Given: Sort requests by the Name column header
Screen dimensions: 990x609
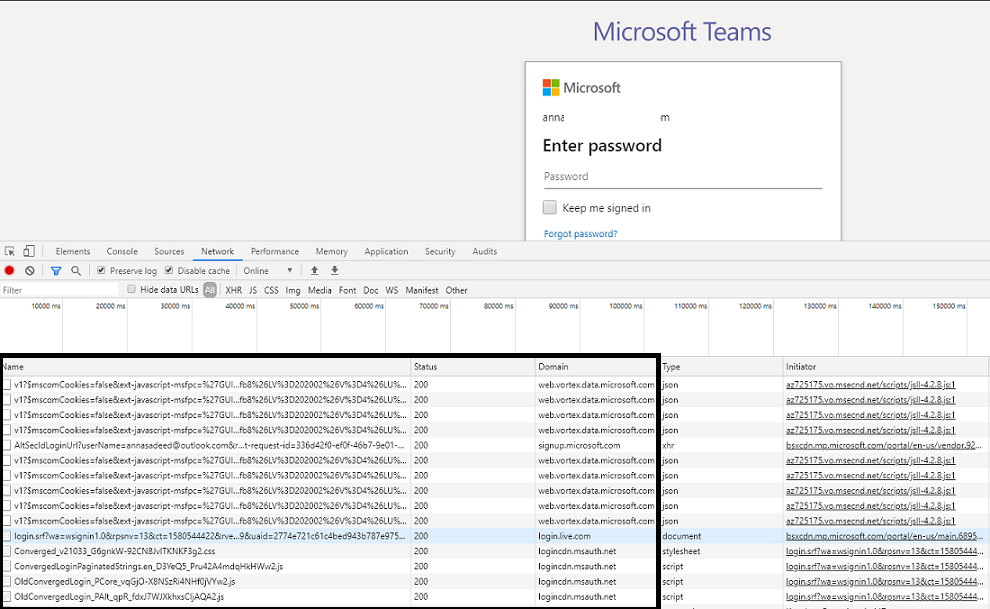Looking at the screenshot, I should pyautogui.click(x=206, y=367).
